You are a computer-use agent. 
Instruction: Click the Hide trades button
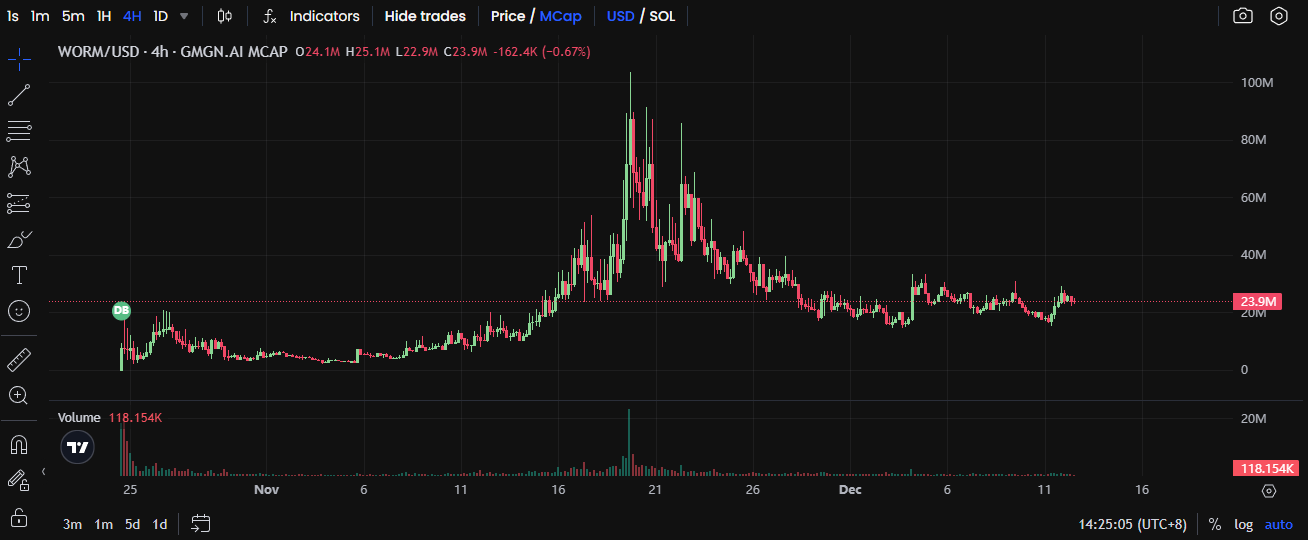click(x=425, y=16)
